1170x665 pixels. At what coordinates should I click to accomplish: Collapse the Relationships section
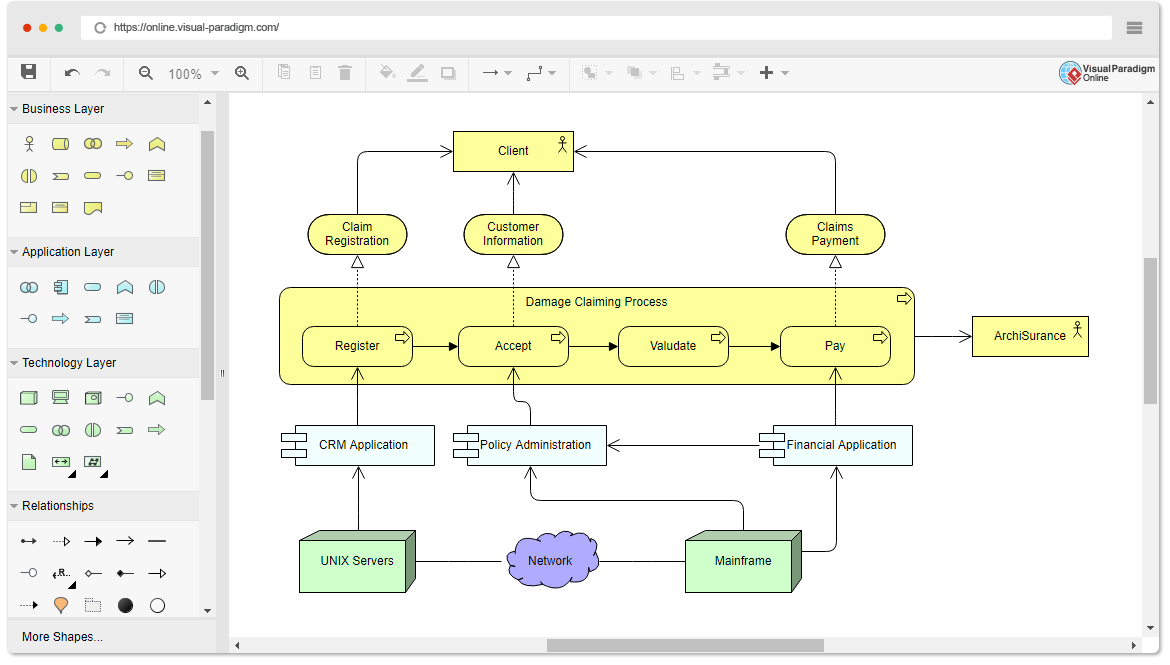pos(14,505)
